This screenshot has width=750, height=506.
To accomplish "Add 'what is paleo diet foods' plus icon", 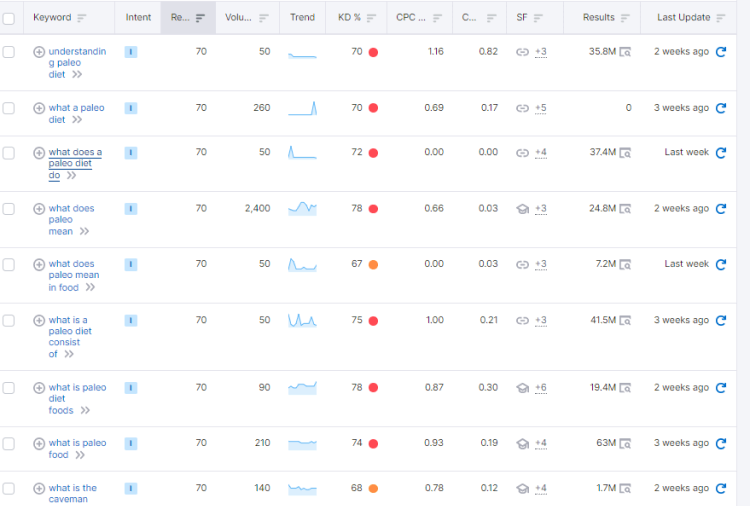I will (39, 387).
